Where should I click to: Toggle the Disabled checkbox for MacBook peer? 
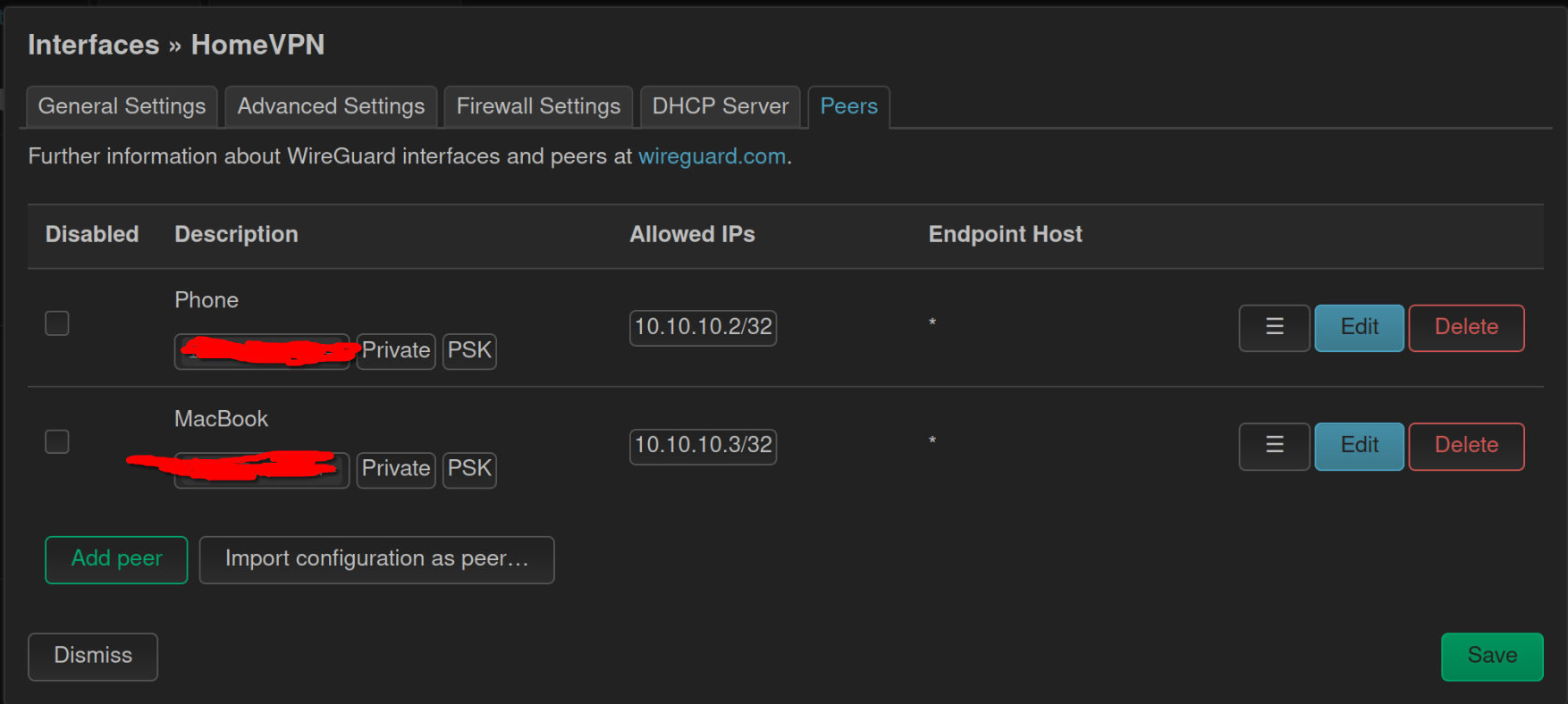[57, 441]
